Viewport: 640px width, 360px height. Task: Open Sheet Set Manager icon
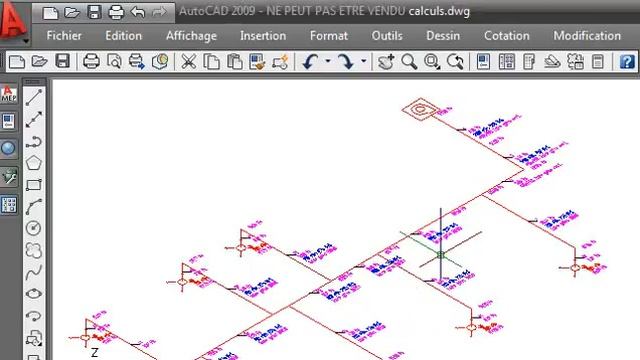(552, 62)
